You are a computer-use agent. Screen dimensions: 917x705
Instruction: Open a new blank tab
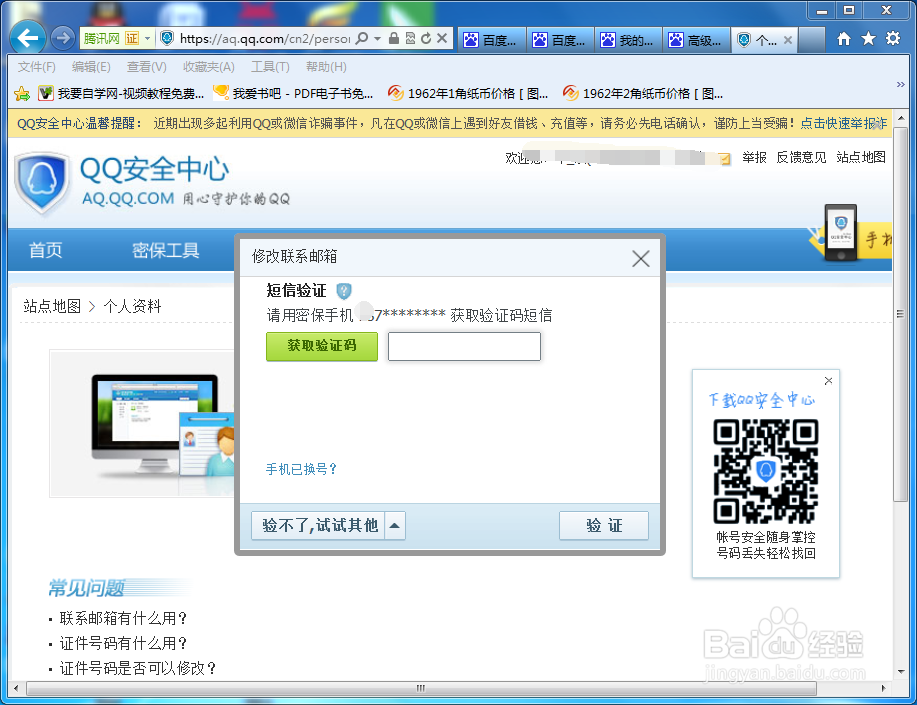[x=811, y=40]
